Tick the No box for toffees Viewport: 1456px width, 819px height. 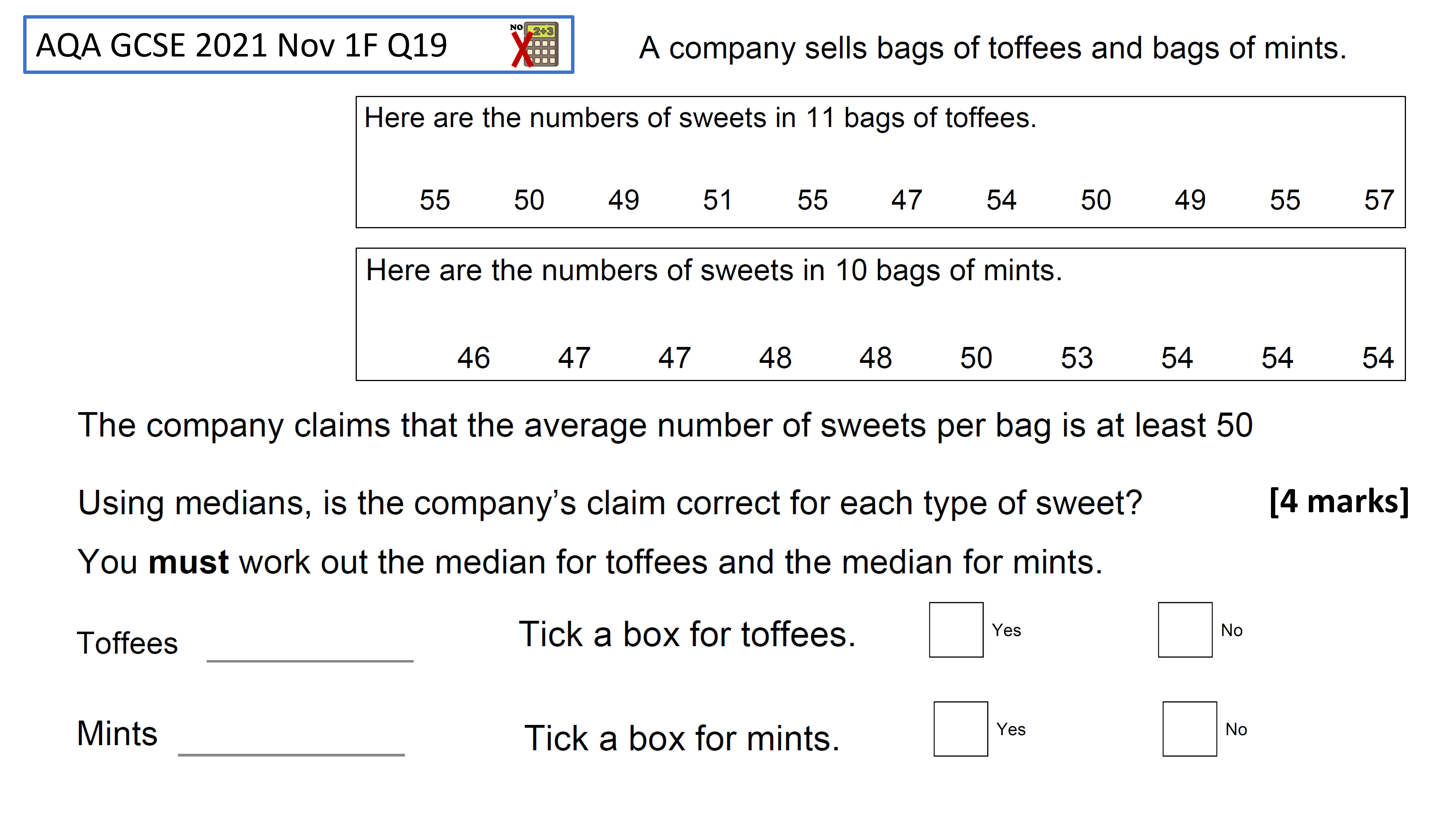(1185, 630)
